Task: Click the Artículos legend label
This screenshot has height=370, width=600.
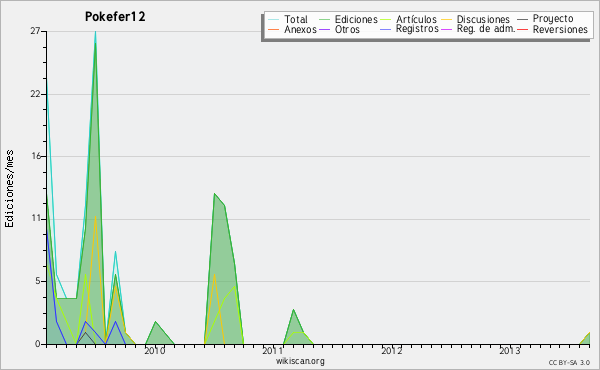Action: click(x=416, y=19)
